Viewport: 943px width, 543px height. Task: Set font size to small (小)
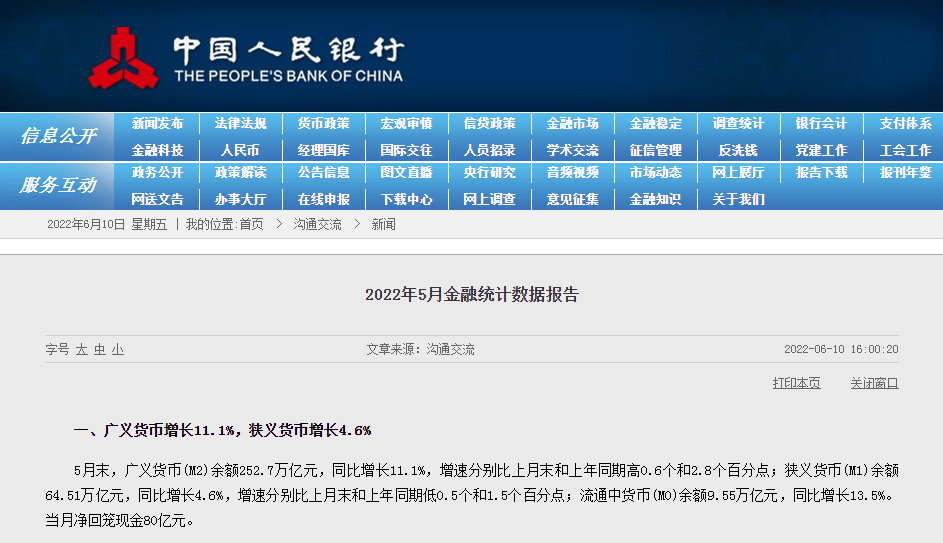click(118, 350)
